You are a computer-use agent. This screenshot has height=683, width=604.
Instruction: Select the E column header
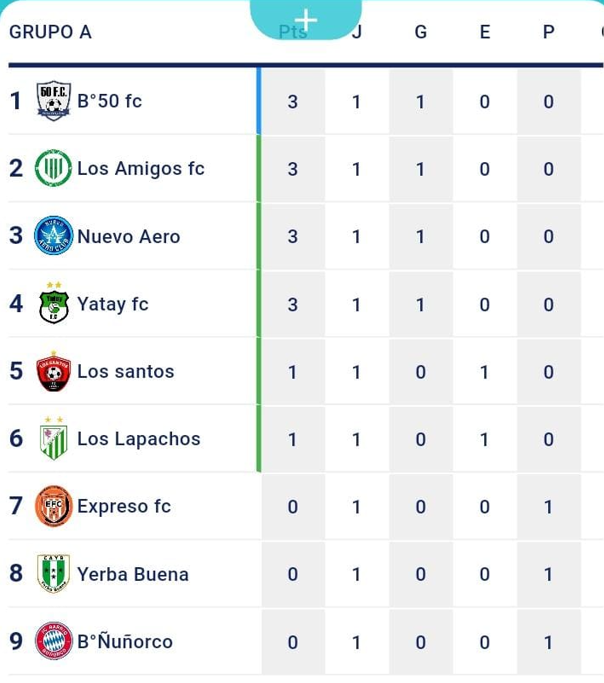coord(485,32)
